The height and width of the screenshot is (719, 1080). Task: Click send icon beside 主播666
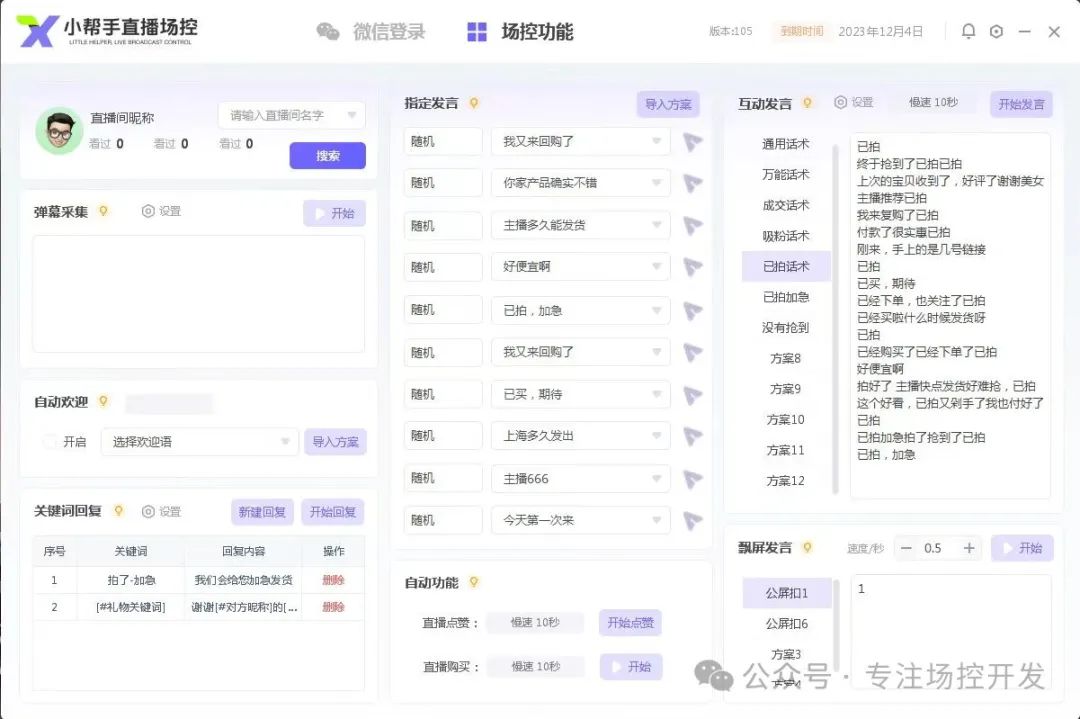pyautogui.click(x=692, y=478)
